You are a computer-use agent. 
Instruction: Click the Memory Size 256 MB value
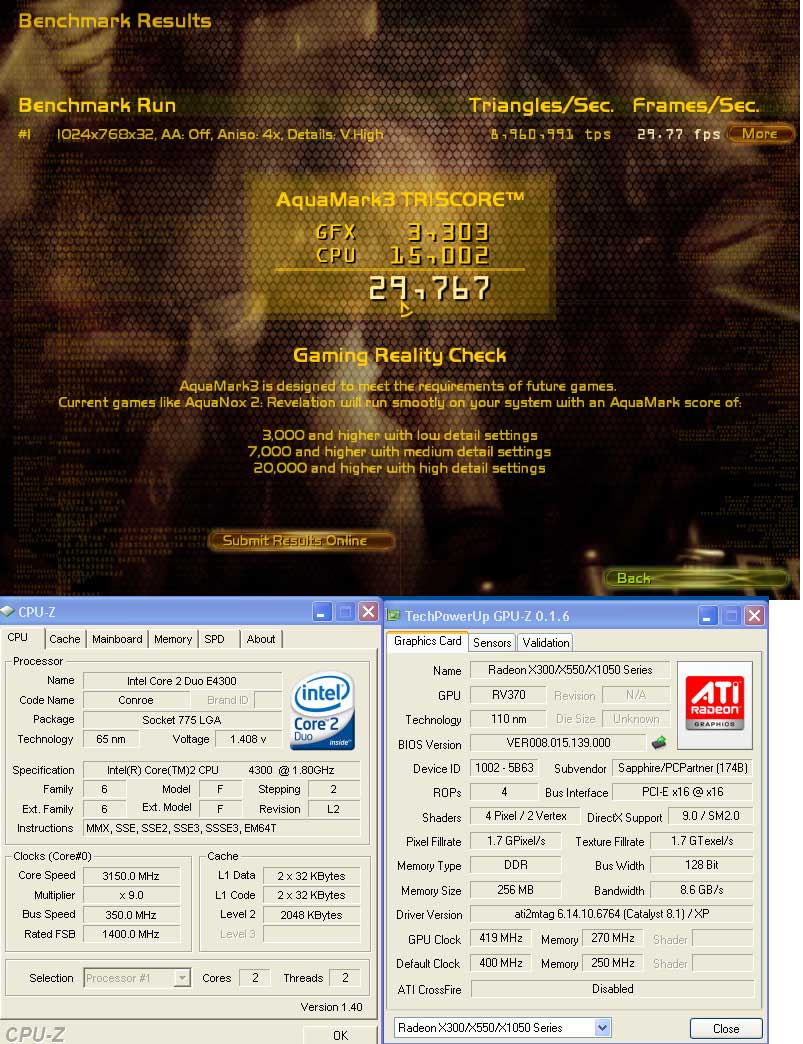[515, 890]
